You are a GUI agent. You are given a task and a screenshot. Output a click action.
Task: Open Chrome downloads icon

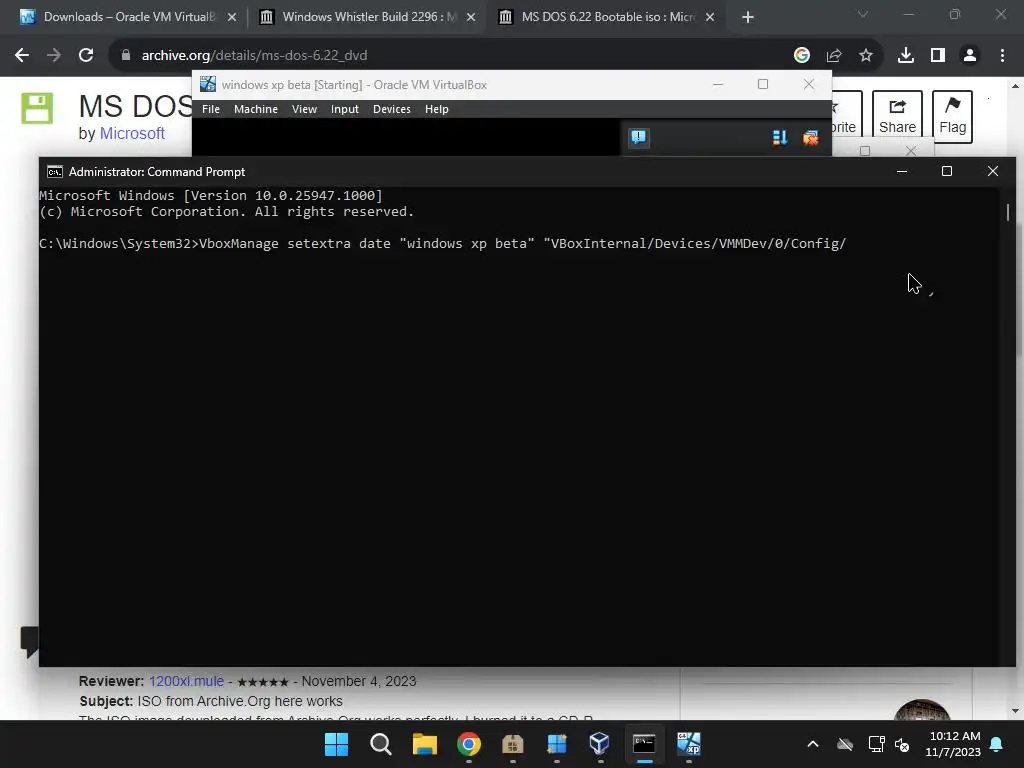[906, 56]
